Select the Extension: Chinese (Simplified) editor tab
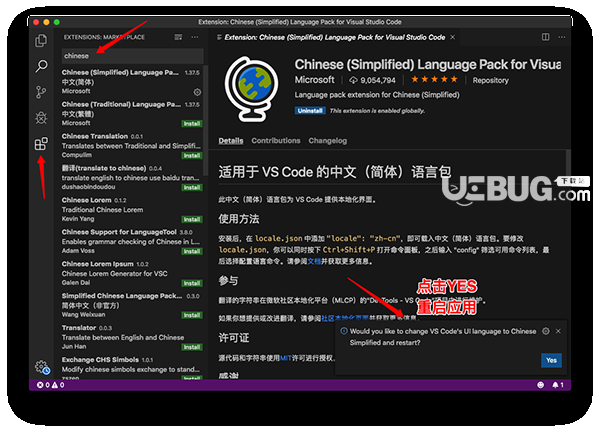Viewport: 600px width, 432px height. [x=334, y=37]
